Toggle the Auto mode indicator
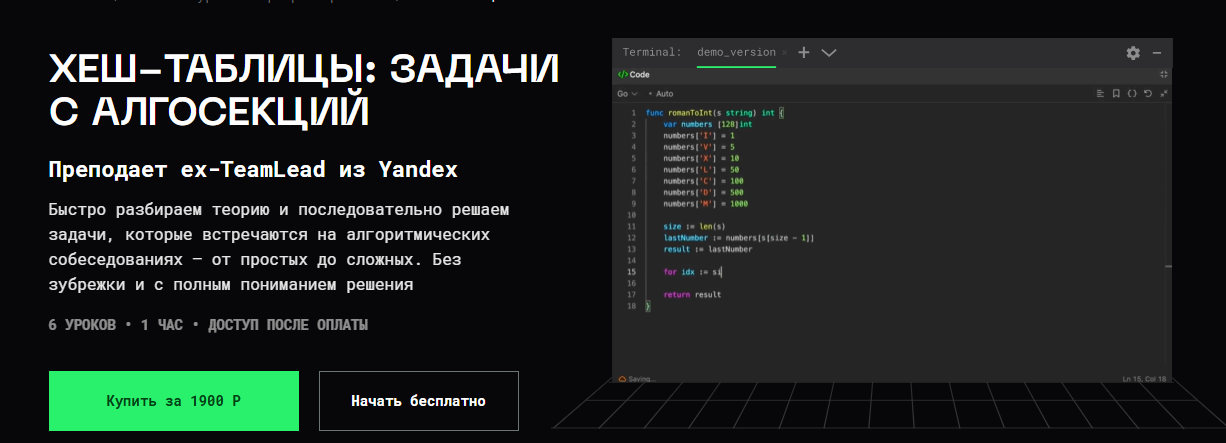Screen dimensions: 1226x443 click(661, 93)
